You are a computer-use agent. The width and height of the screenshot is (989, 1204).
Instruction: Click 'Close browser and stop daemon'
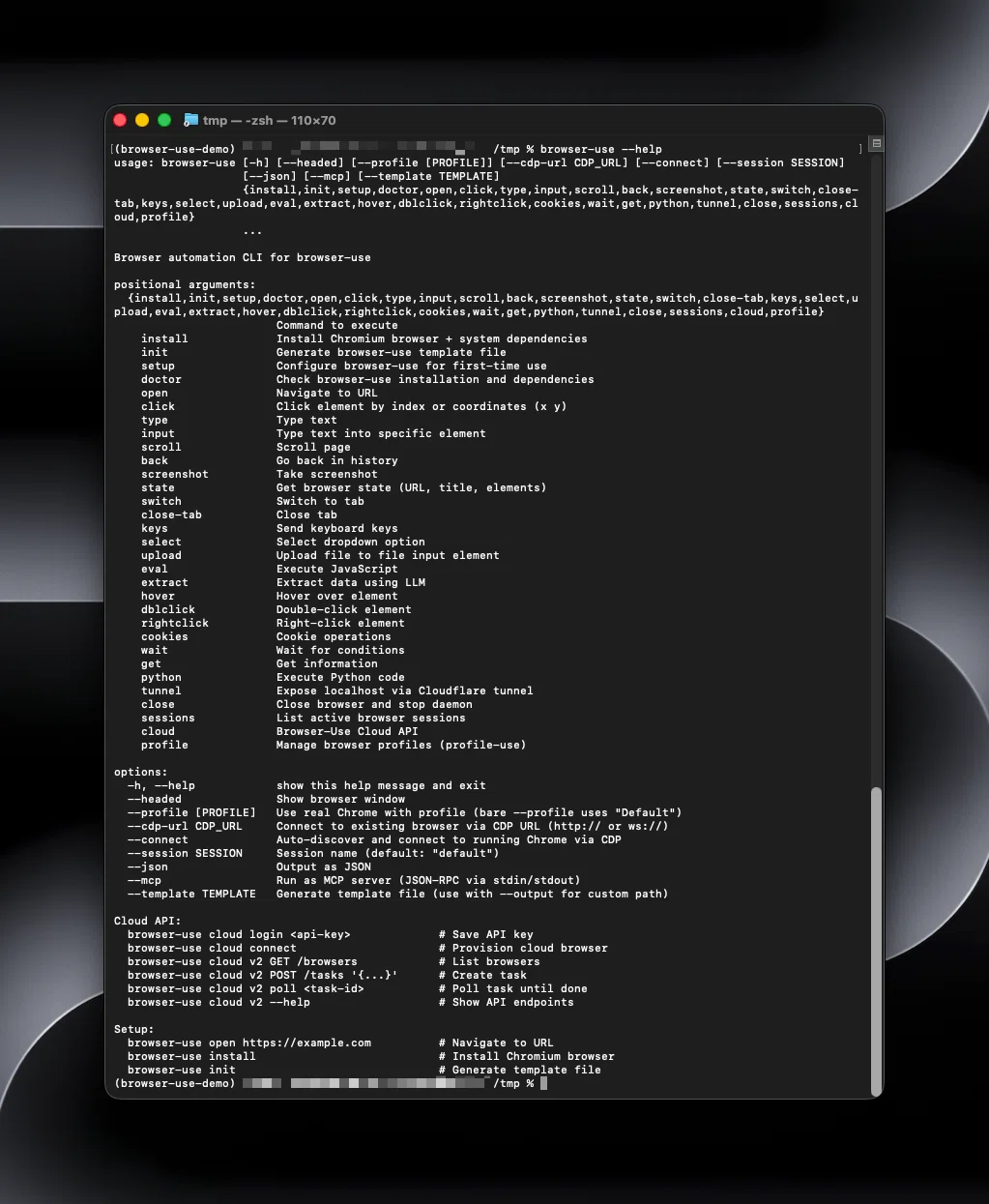click(374, 704)
